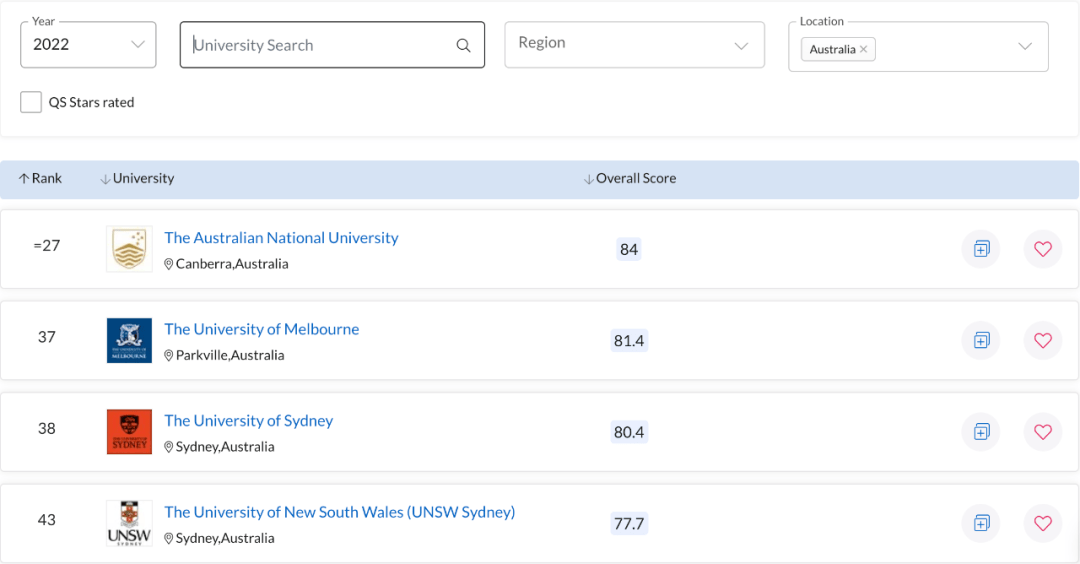Click the overall score 80.4

629,432
